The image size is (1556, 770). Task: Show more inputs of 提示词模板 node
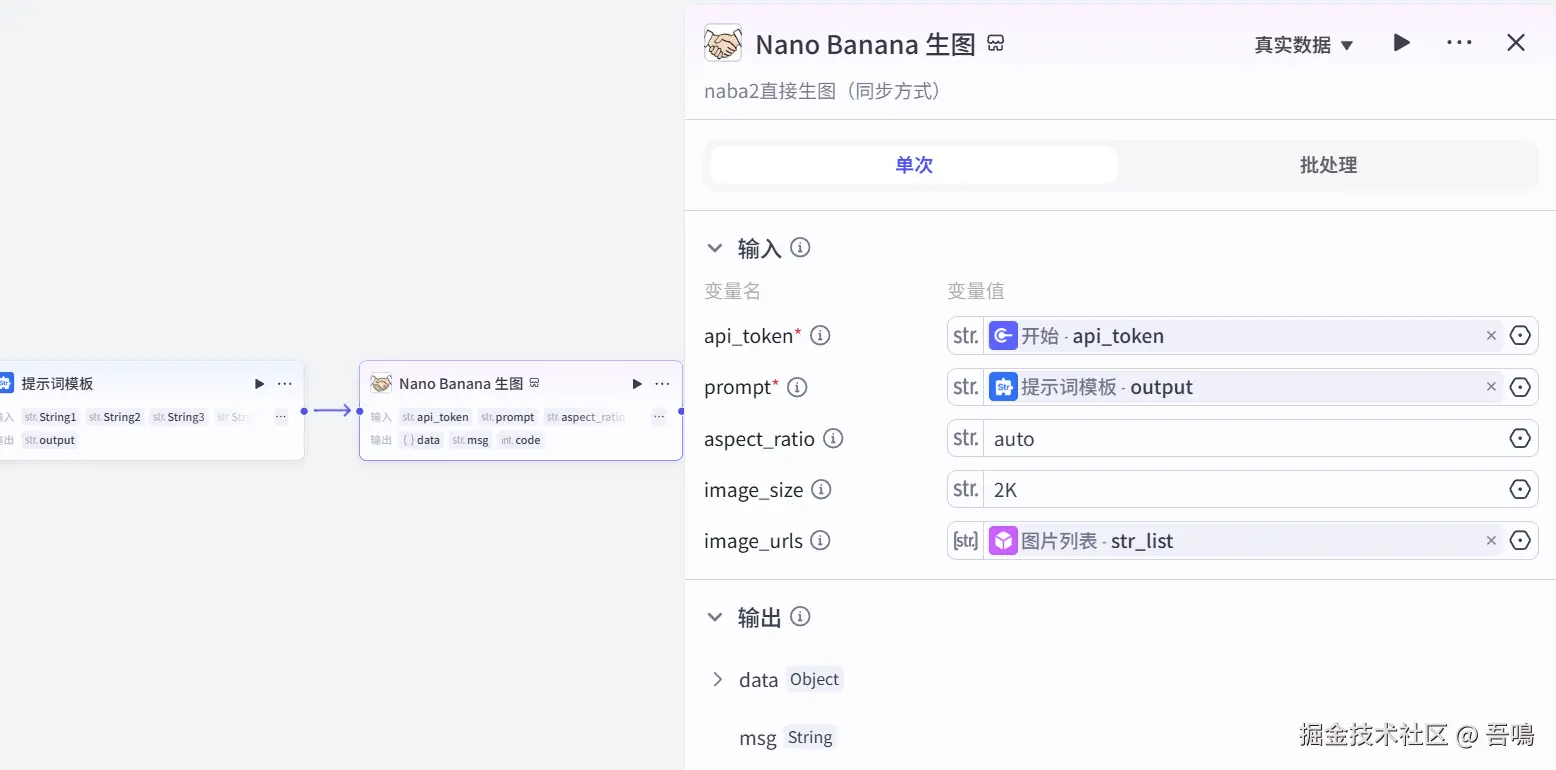click(281, 417)
